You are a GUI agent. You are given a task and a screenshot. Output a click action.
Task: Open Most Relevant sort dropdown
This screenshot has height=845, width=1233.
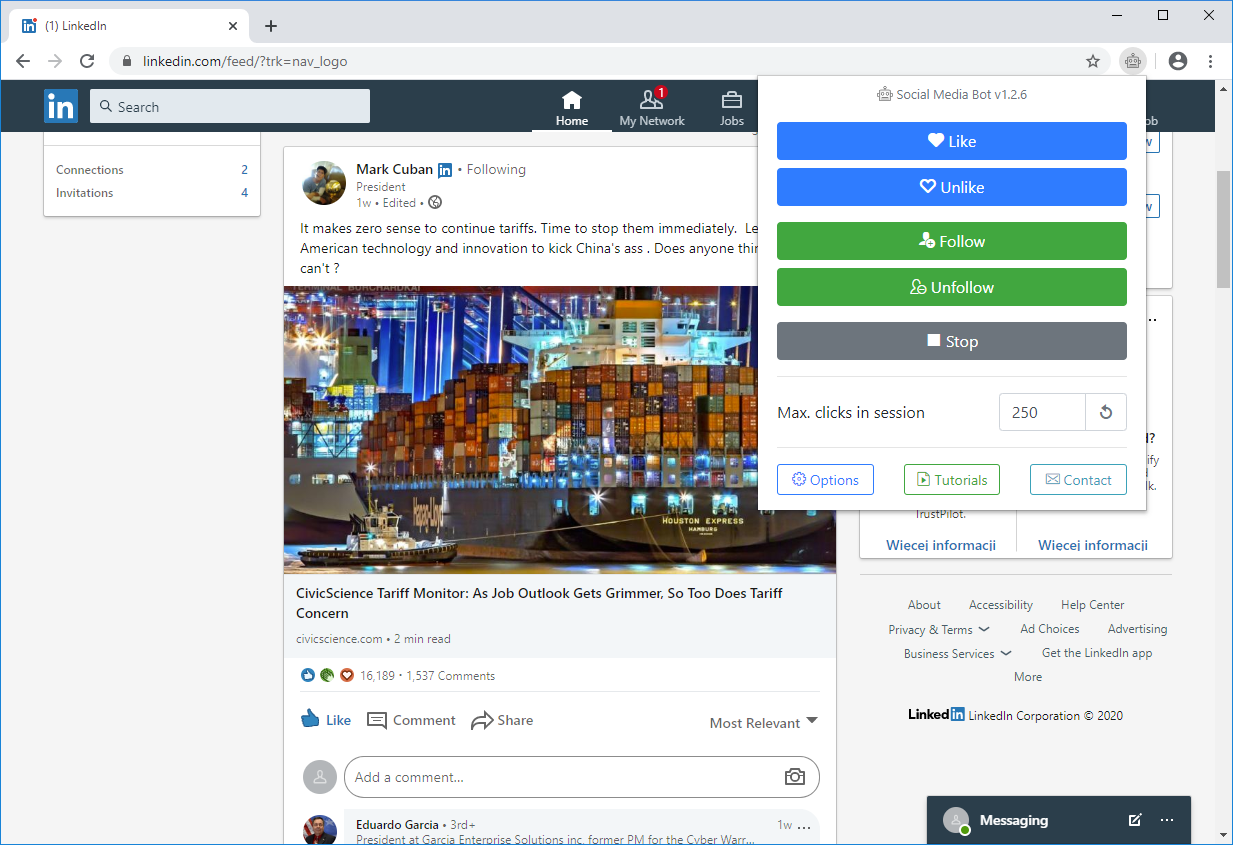(763, 722)
